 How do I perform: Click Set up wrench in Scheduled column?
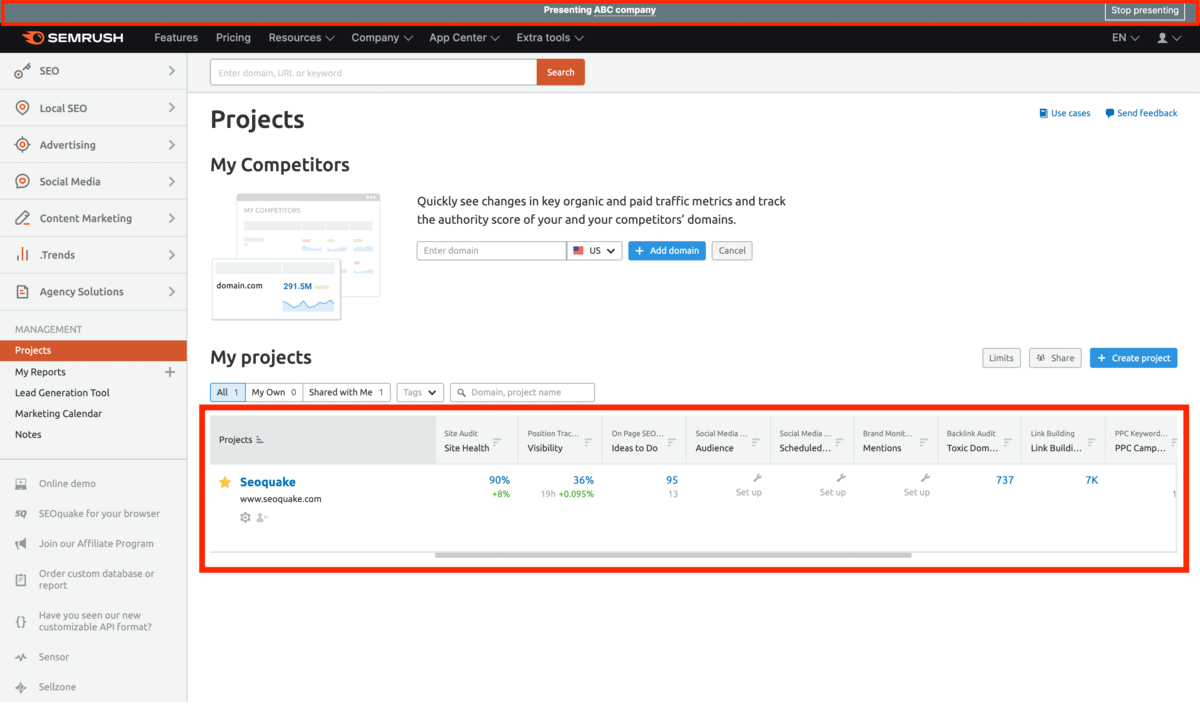click(x=841, y=479)
